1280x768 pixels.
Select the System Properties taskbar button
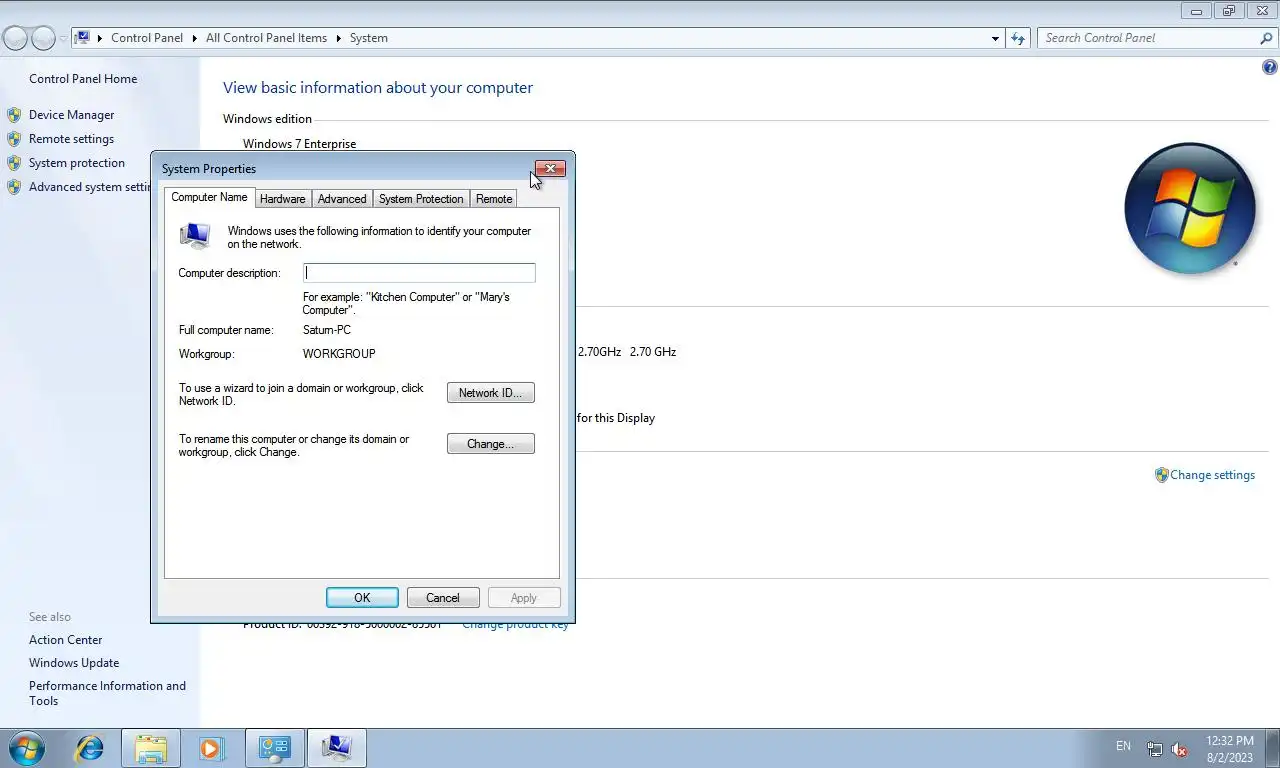coord(337,748)
